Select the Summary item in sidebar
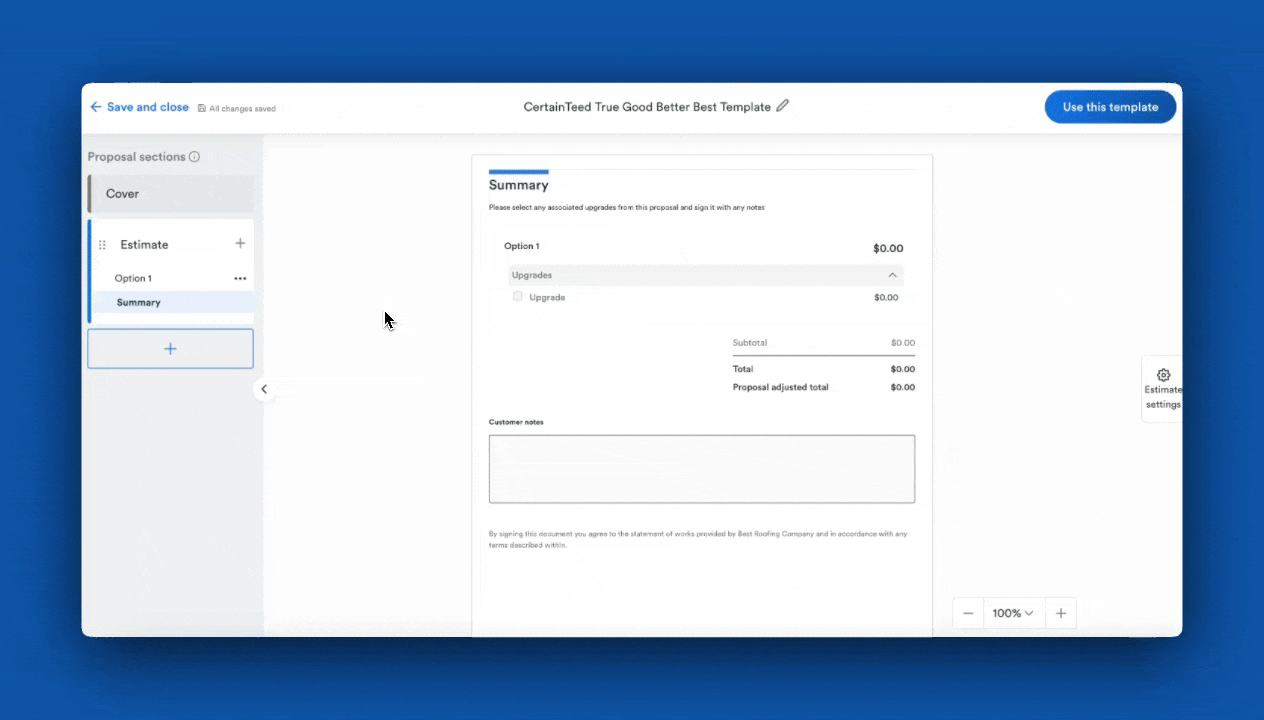Screen dimensions: 1264x720 click(172, 302)
